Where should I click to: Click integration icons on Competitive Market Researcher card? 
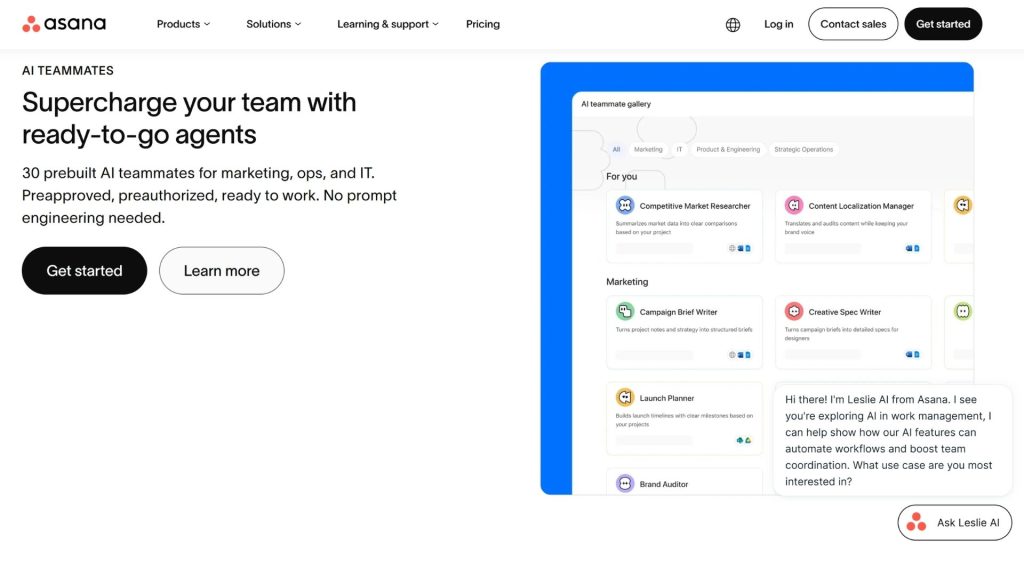click(740, 248)
